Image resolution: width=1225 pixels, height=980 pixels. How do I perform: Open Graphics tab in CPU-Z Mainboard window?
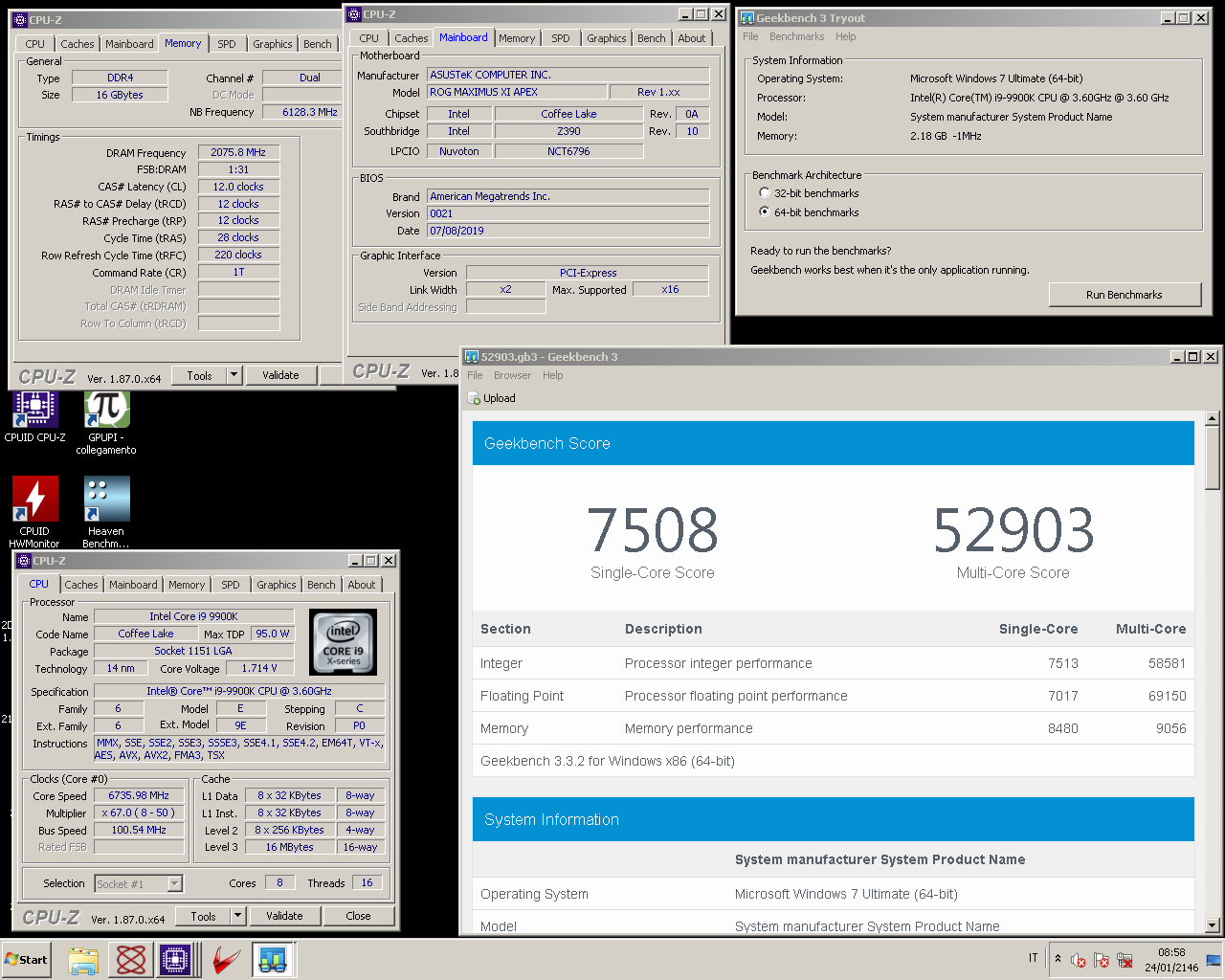pos(607,38)
